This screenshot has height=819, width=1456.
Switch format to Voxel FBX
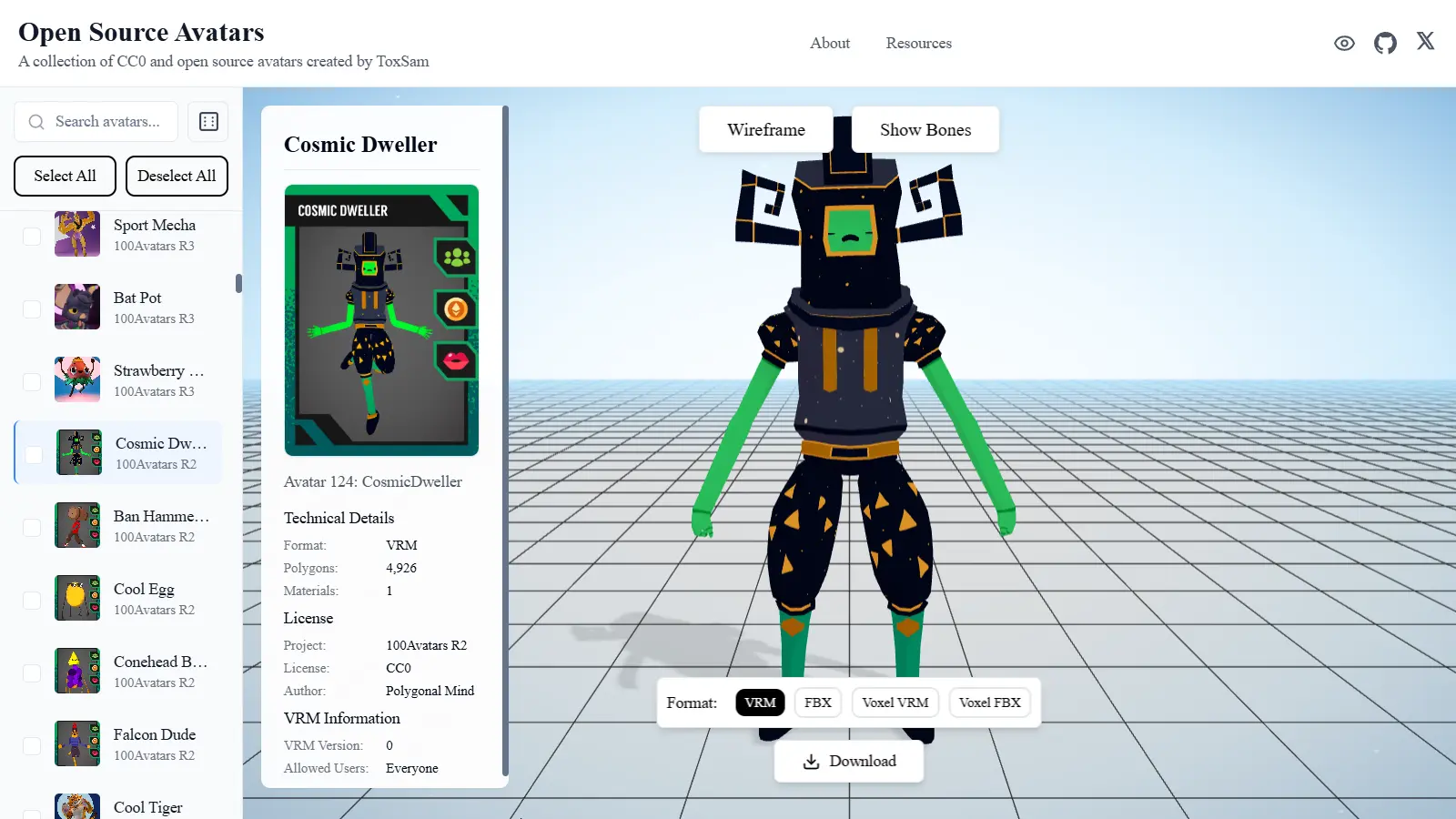990,703
